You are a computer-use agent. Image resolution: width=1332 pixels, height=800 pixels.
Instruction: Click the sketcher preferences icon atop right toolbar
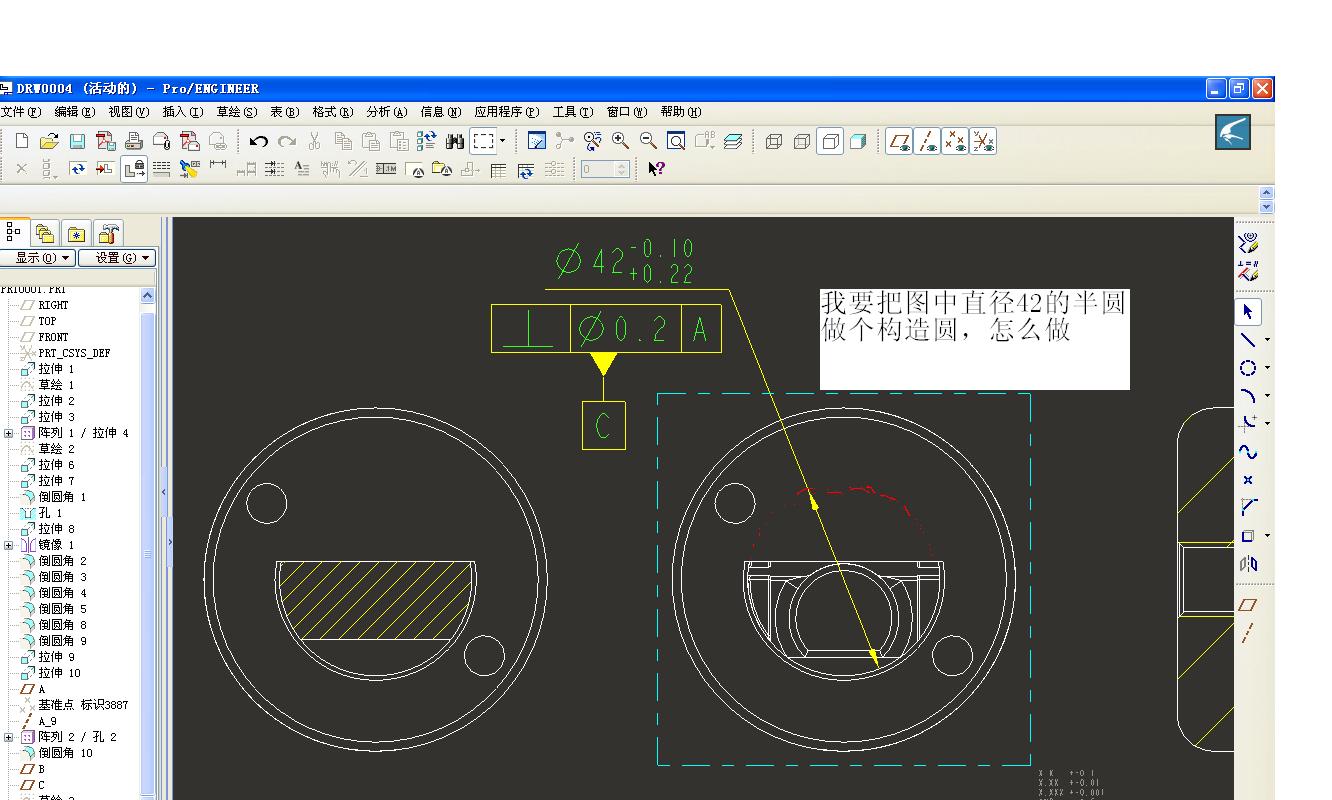[x=1247, y=243]
